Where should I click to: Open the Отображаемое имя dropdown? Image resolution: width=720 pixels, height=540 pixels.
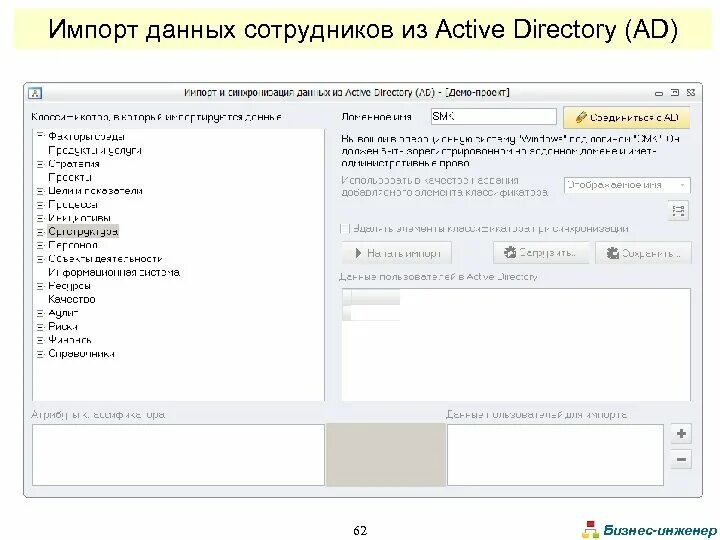(627, 185)
